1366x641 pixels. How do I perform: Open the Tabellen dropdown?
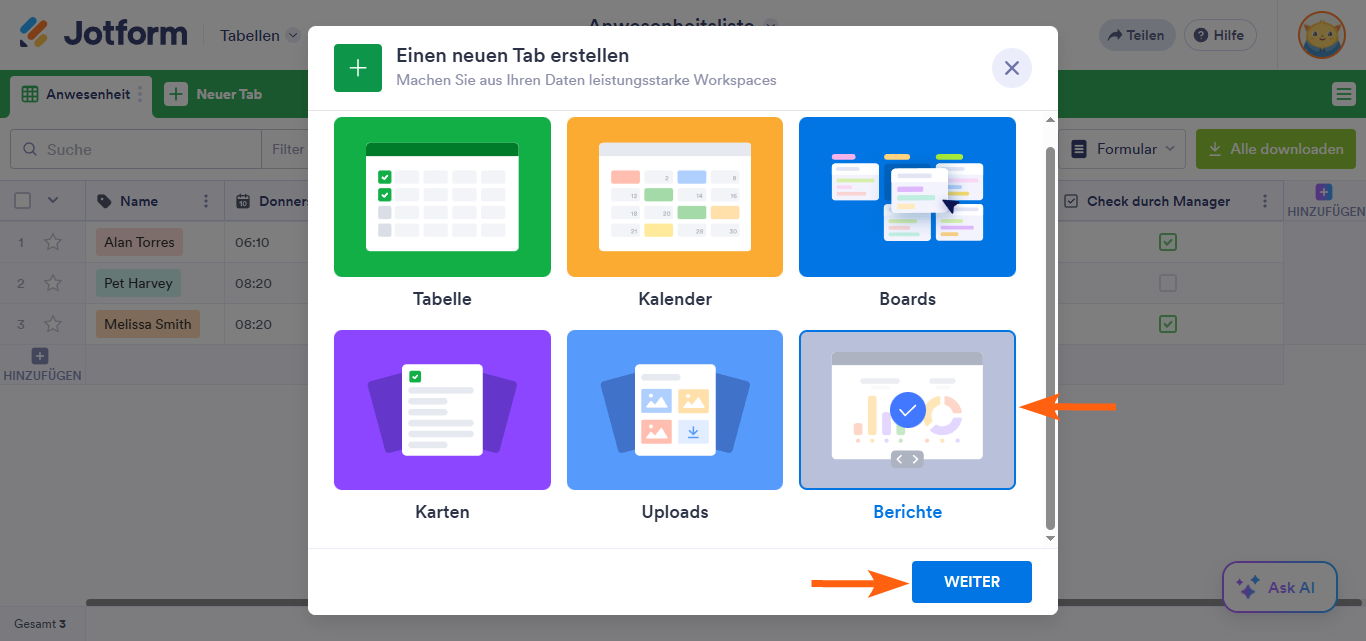pyautogui.click(x=258, y=34)
